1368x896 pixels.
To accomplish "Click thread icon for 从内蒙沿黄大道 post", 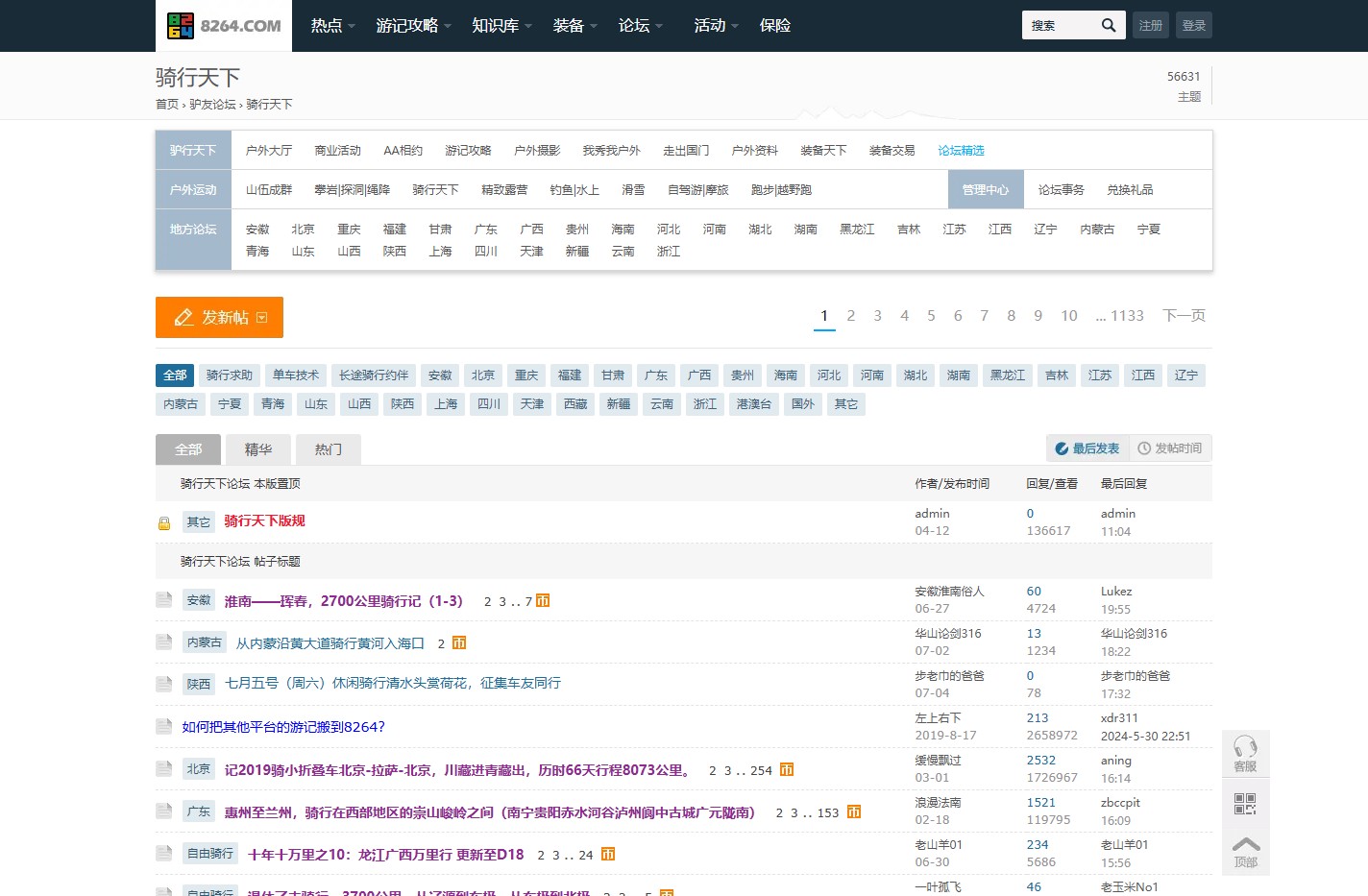I will pyautogui.click(x=163, y=642).
